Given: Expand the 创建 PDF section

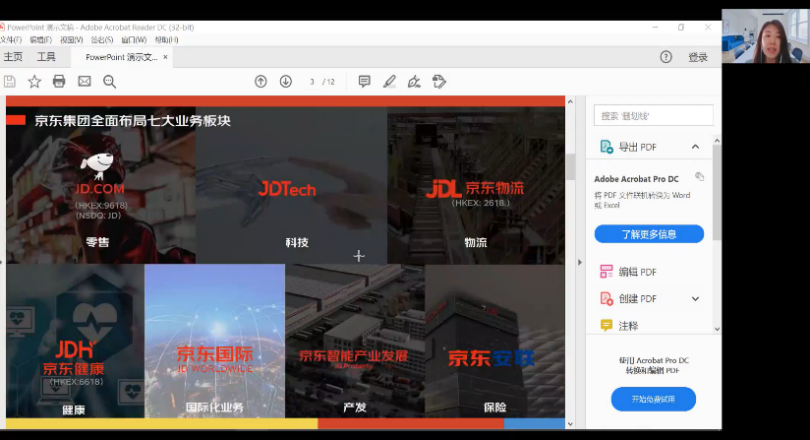Looking at the screenshot, I should coord(695,299).
